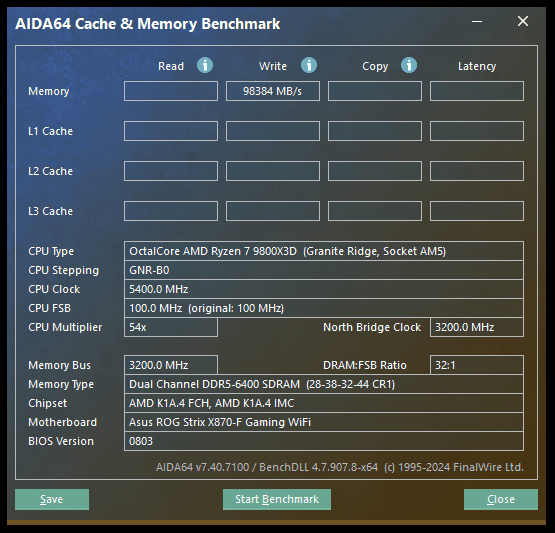Click the Latency column header

(477, 67)
